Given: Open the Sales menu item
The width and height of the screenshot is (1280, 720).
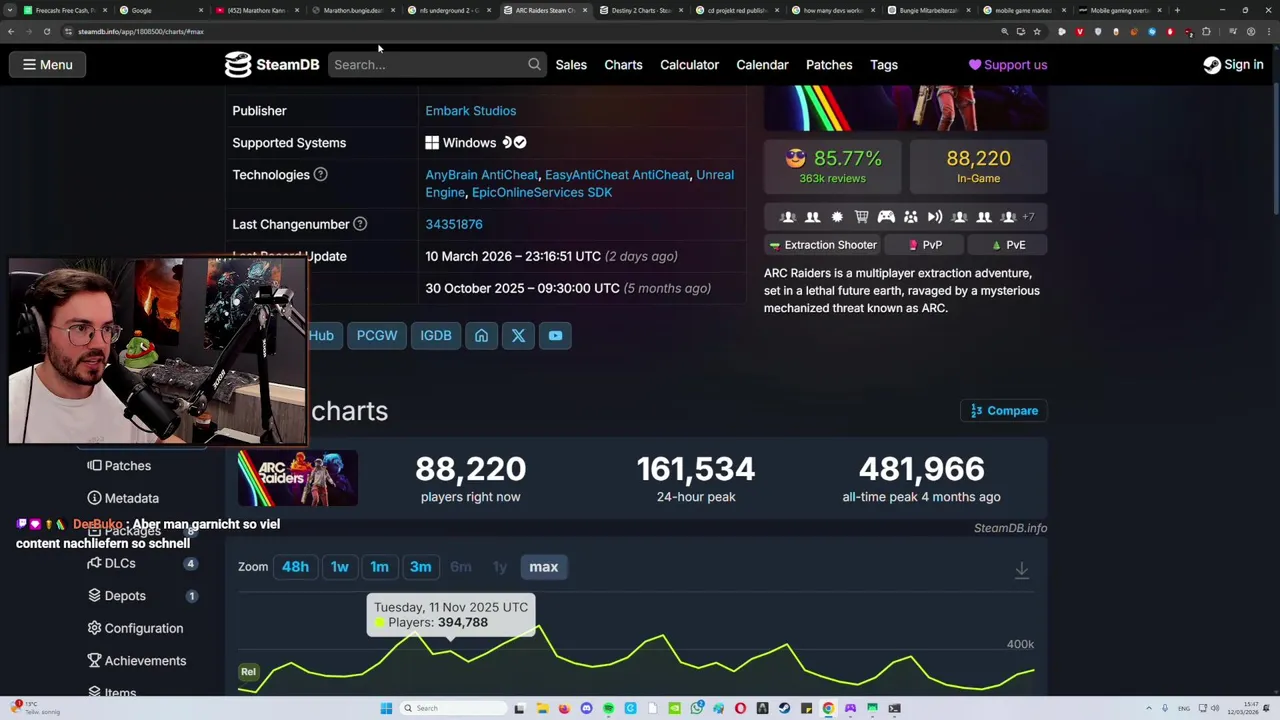Looking at the screenshot, I should (571, 65).
